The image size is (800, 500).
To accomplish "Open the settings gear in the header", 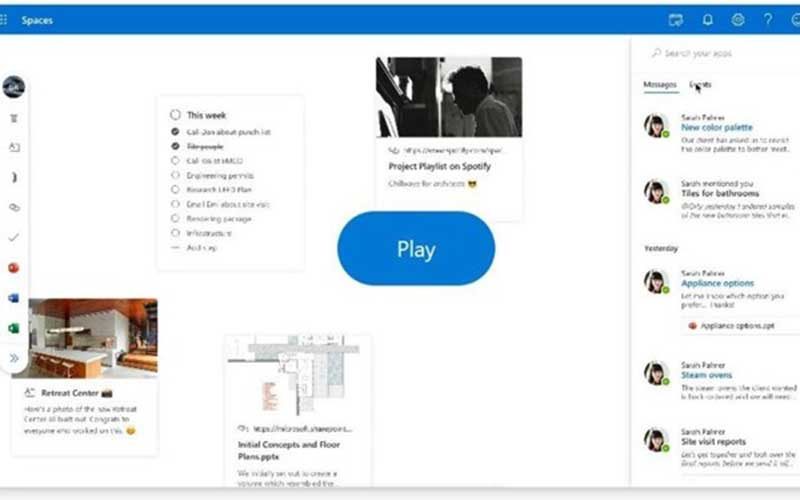I will click(x=738, y=20).
